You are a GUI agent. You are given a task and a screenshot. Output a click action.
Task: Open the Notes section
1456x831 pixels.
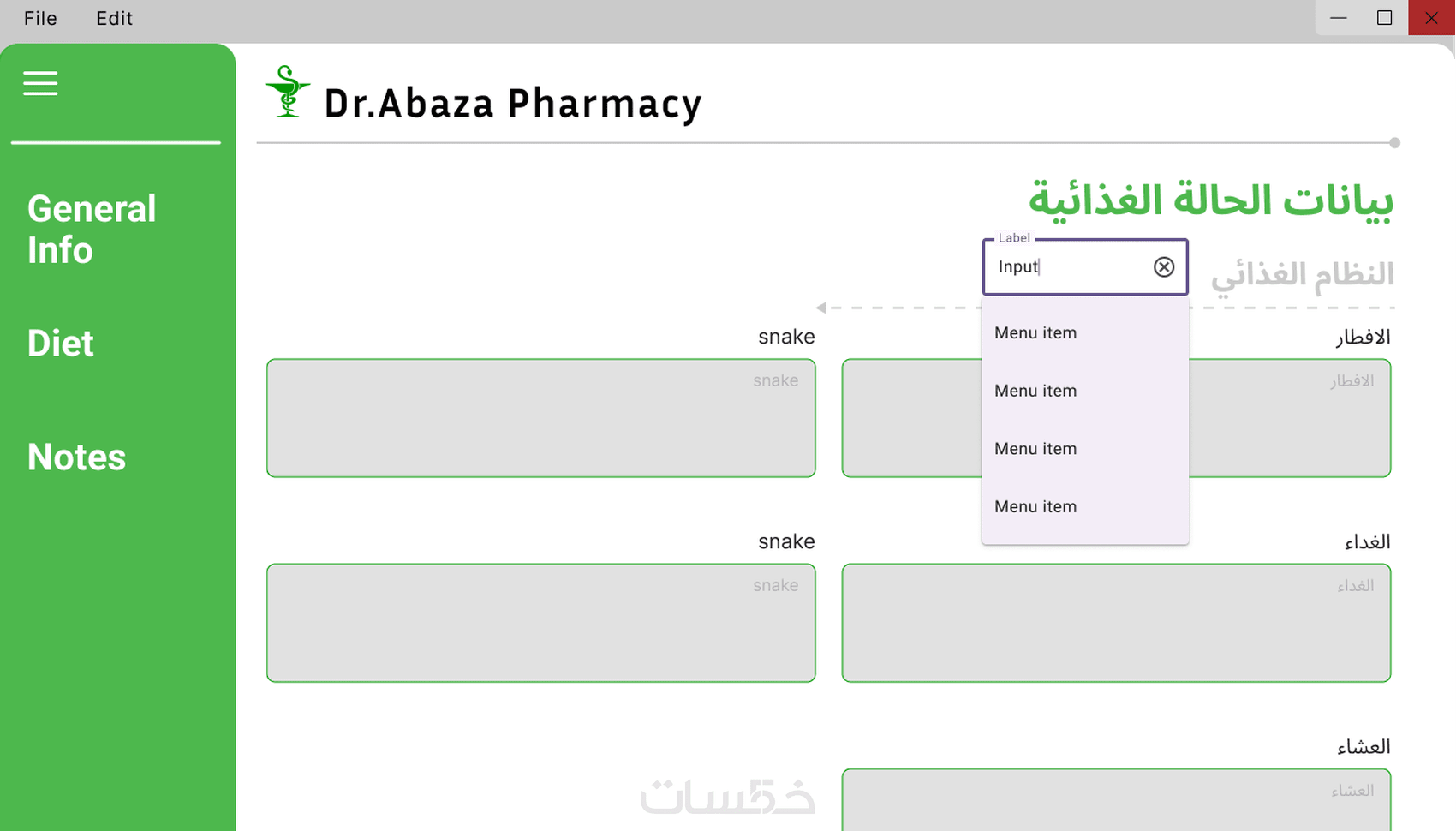coord(76,457)
